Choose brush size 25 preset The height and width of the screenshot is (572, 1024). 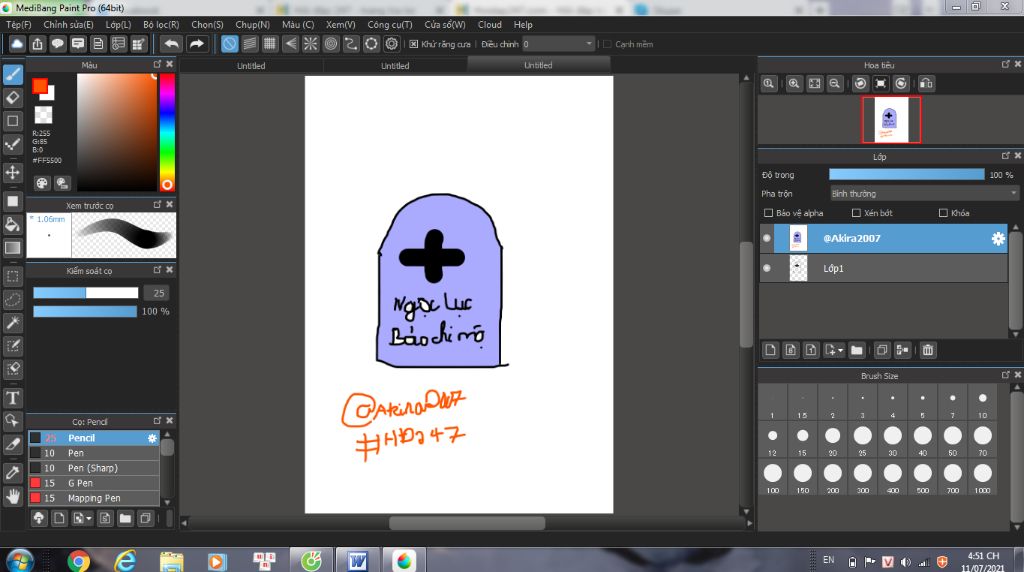click(863, 439)
